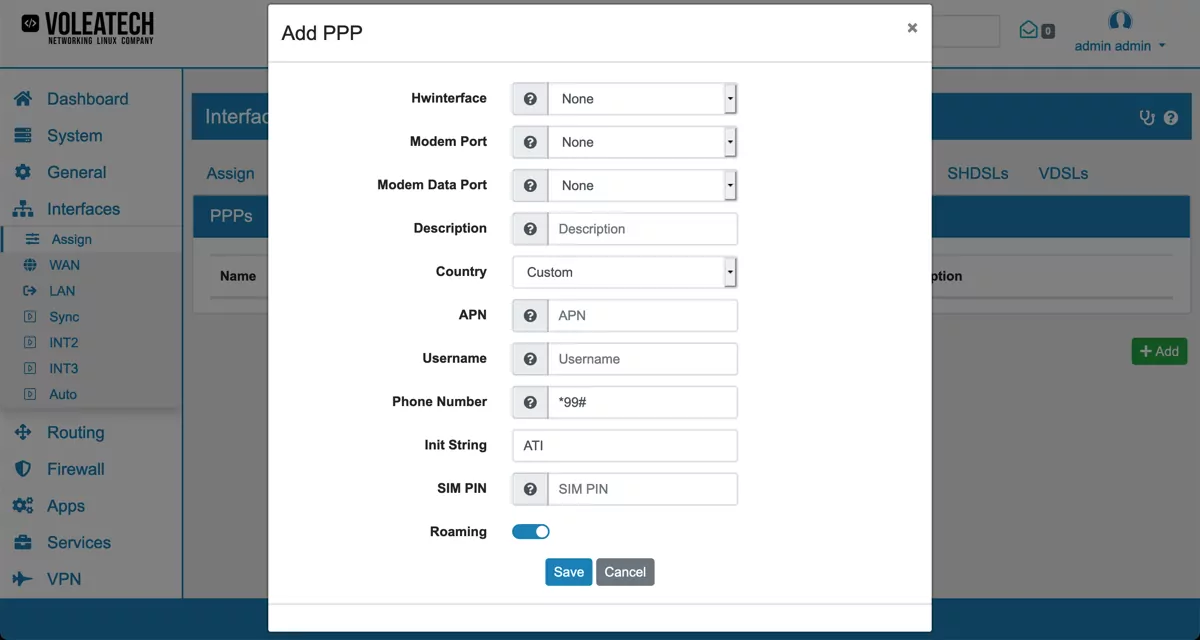Click the help icon next to Hwinterface
Viewport: 1200px width, 640px height.
click(x=529, y=98)
